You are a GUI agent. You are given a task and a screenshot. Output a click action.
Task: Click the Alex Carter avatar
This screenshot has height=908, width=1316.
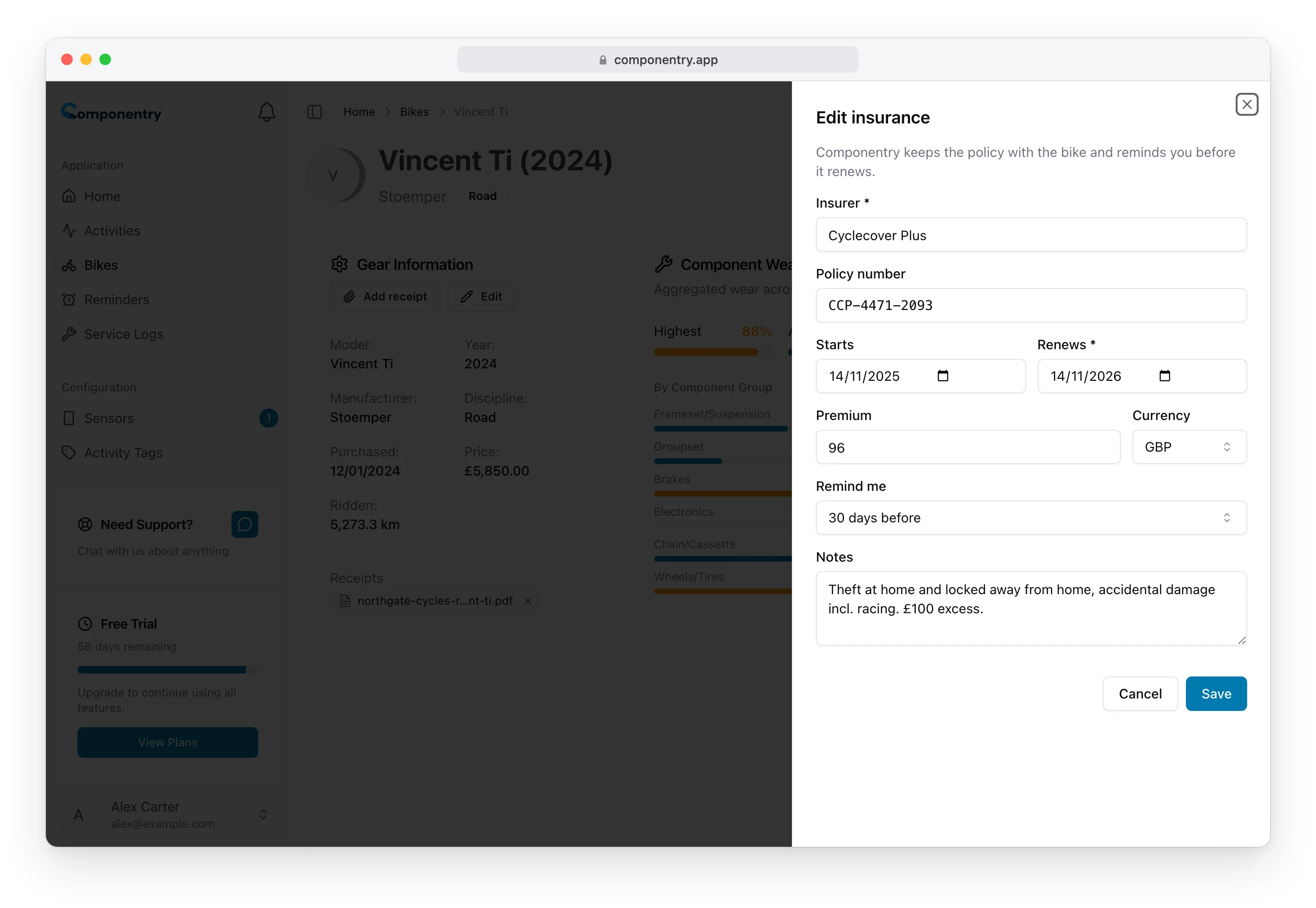pyautogui.click(x=79, y=815)
